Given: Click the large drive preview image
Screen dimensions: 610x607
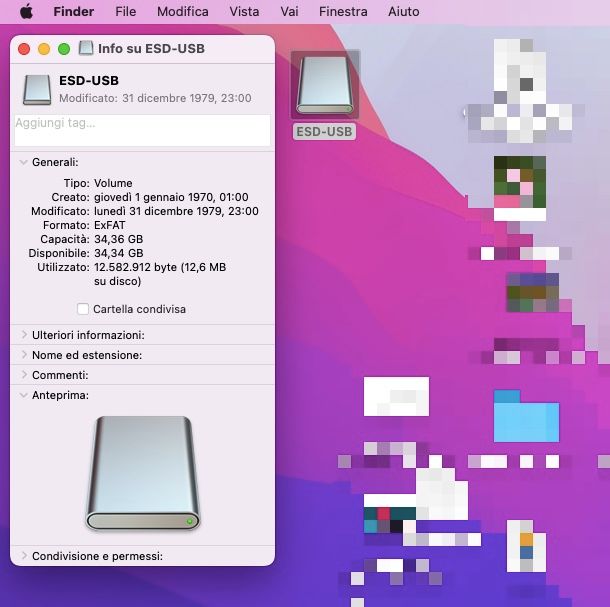Looking at the screenshot, I should (x=143, y=473).
